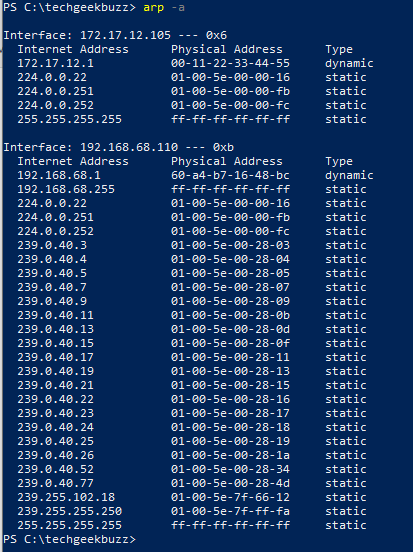Select the Interface 192.168.68.110 header line
Screen dimensions: 413x552
(x=119, y=147)
